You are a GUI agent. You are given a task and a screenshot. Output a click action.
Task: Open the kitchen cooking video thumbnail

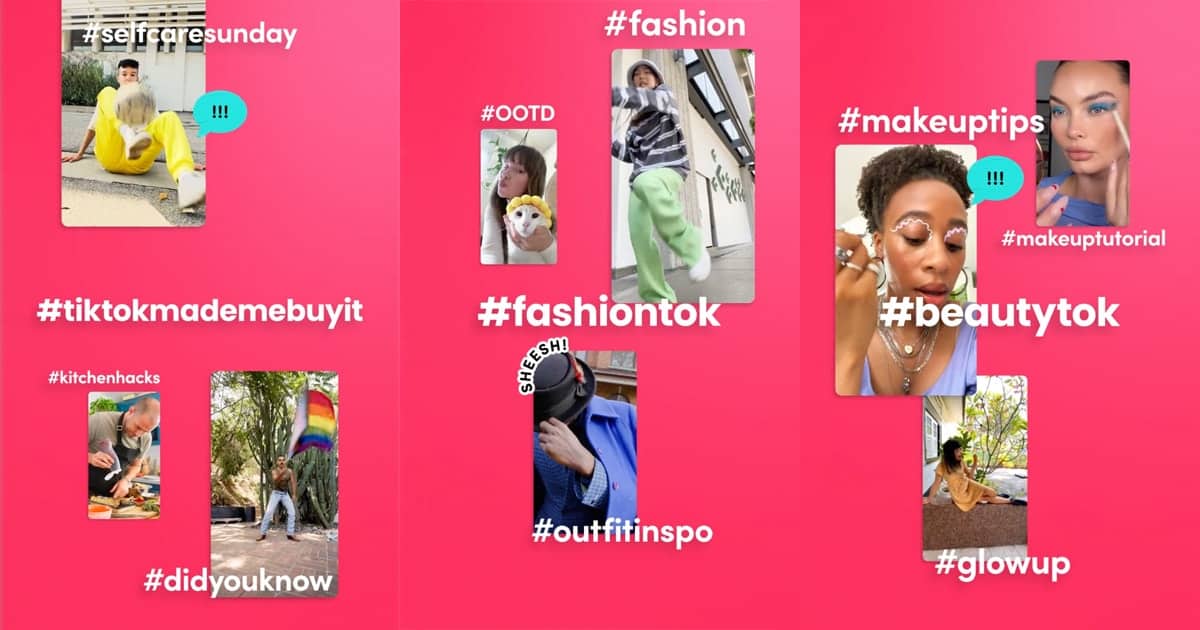(x=124, y=455)
